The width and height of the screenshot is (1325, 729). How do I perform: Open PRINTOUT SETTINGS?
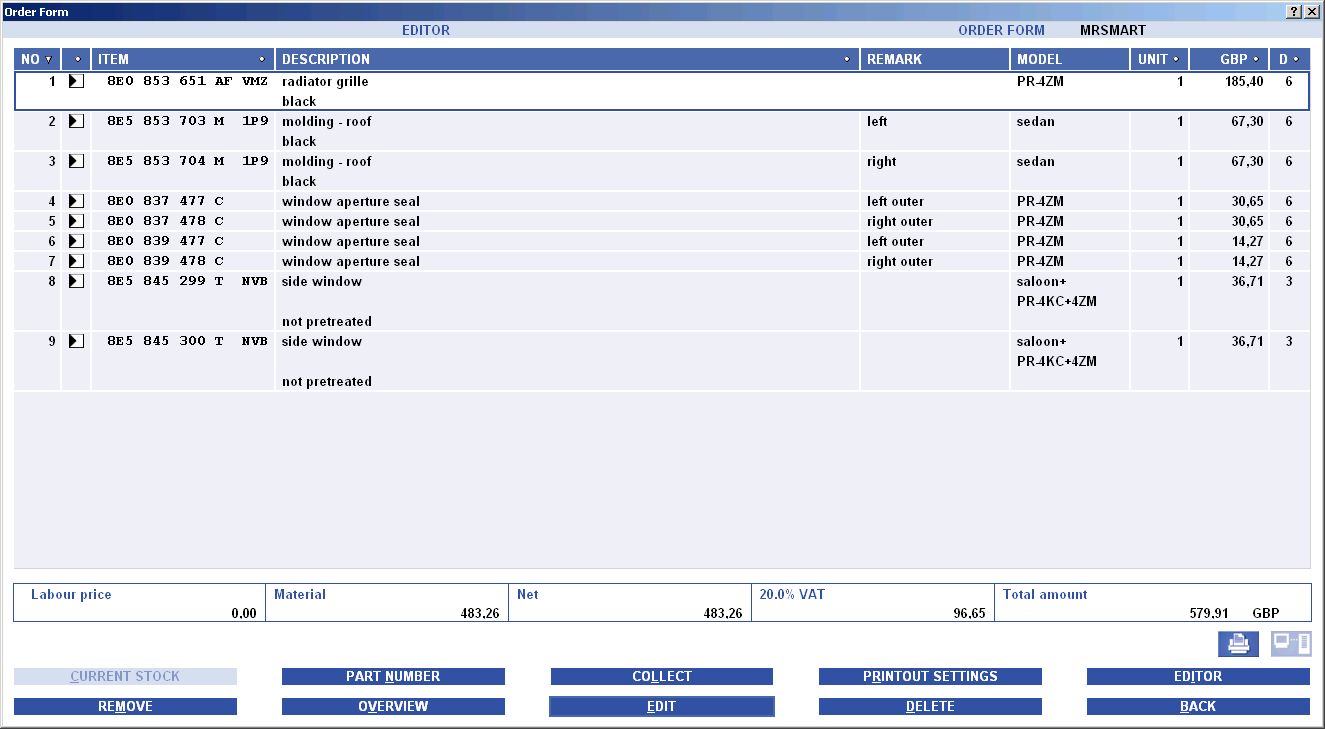coord(930,677)
